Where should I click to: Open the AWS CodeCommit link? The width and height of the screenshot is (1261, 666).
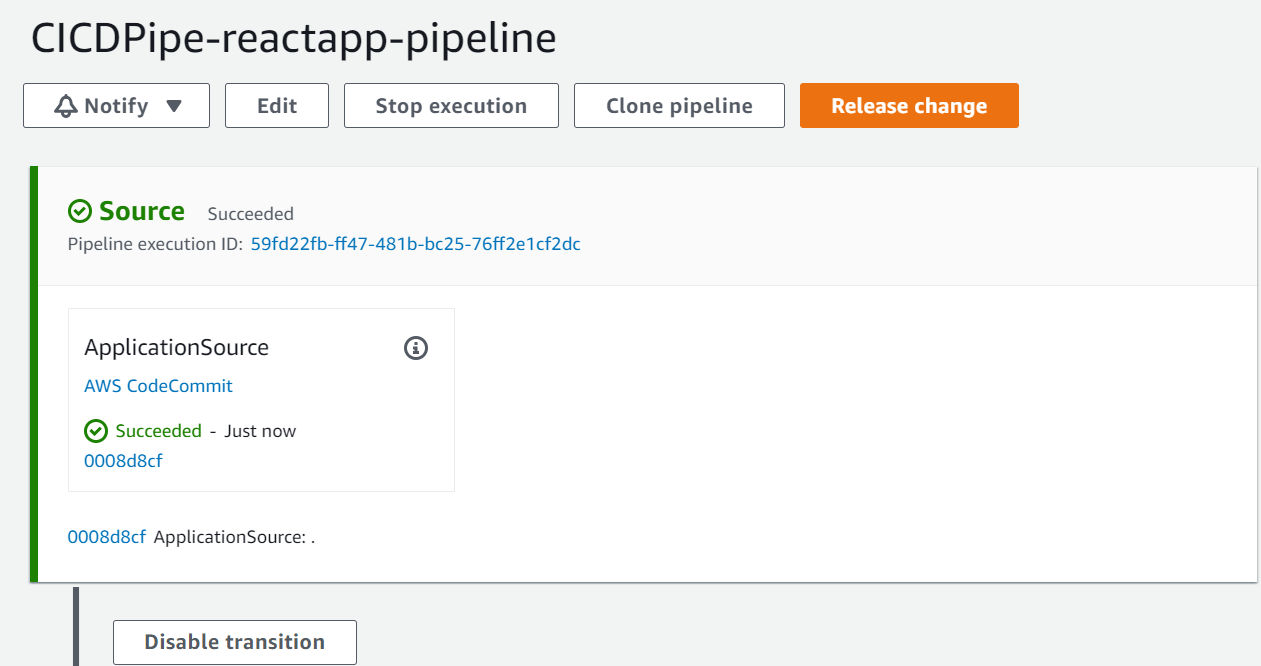pyautogui.click(x=157, y=385)
